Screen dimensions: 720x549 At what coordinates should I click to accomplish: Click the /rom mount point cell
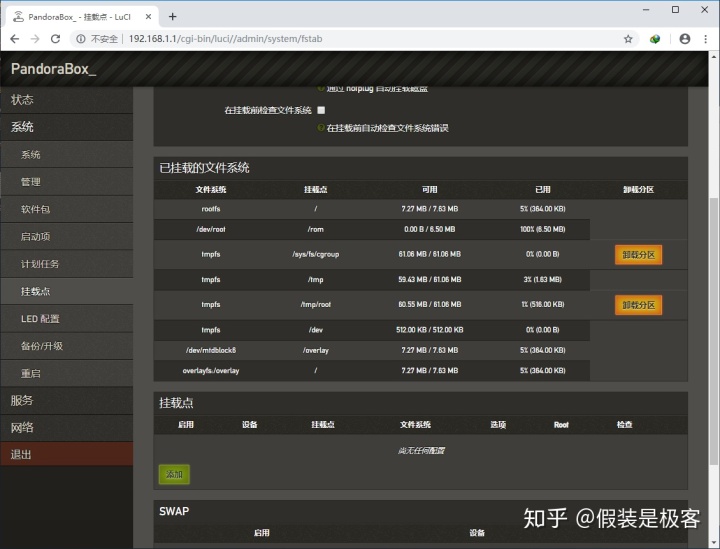[x=315, y=229]
